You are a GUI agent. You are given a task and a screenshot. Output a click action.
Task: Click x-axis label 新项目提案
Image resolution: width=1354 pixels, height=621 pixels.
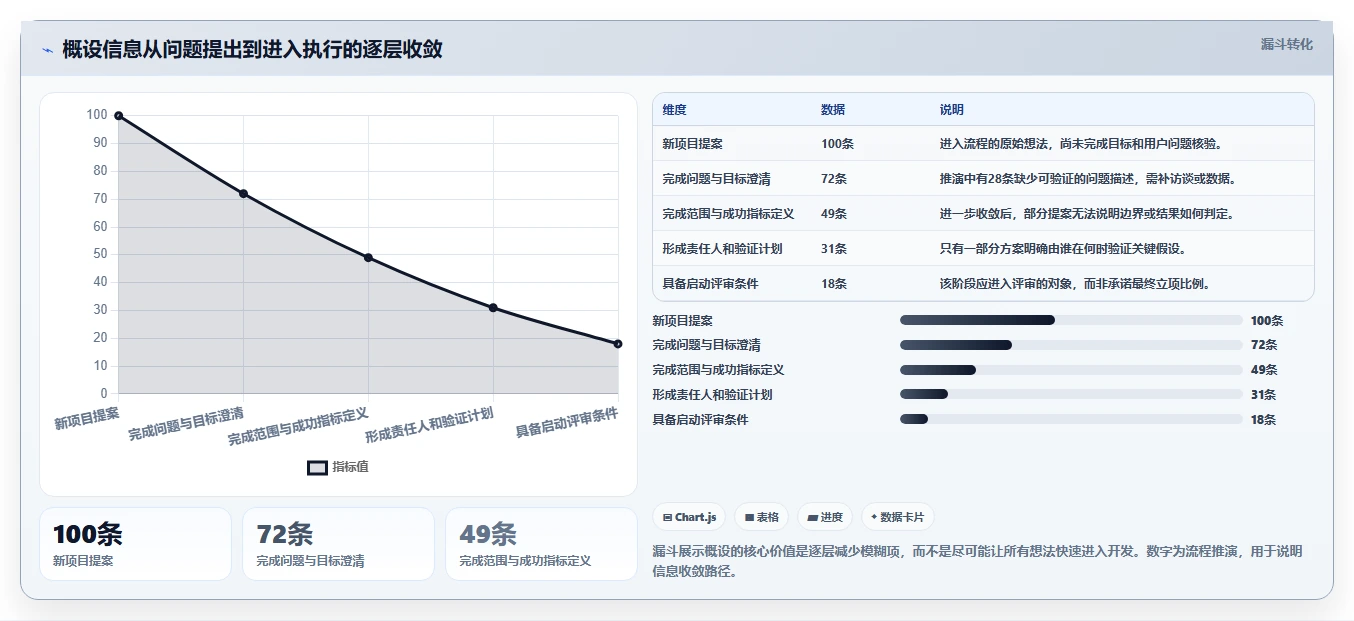tap(87, 417)
